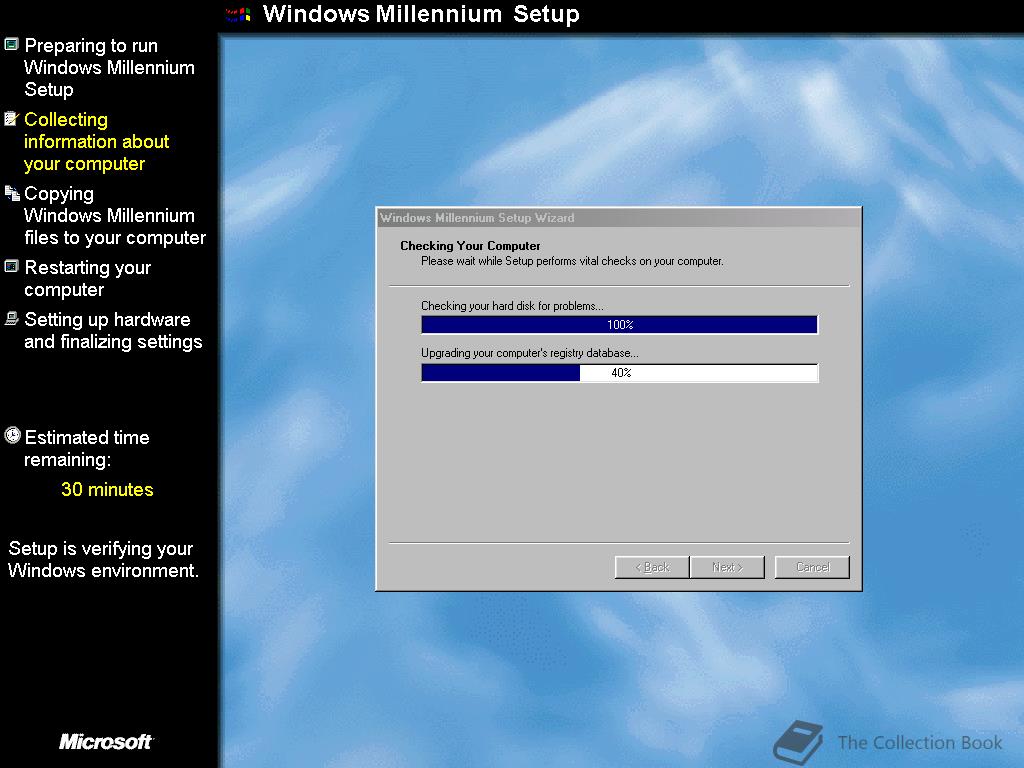Image resolution: width=1024 pixels, height=768 pixels.
Task: Click the hard disk check progress bar
Action: coord(618,324)
